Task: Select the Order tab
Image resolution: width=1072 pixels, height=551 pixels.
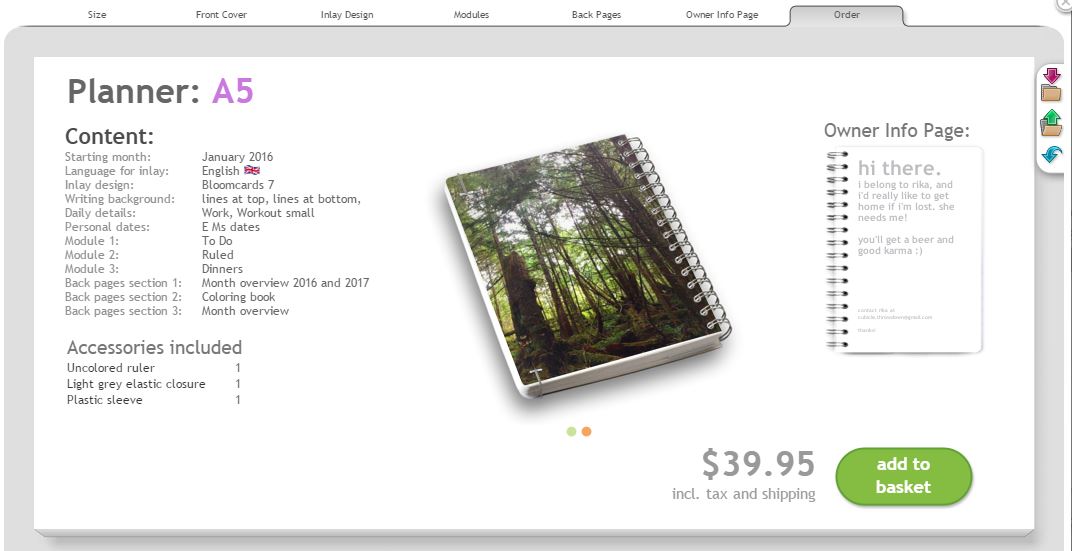Action: (x=846, y=15)
